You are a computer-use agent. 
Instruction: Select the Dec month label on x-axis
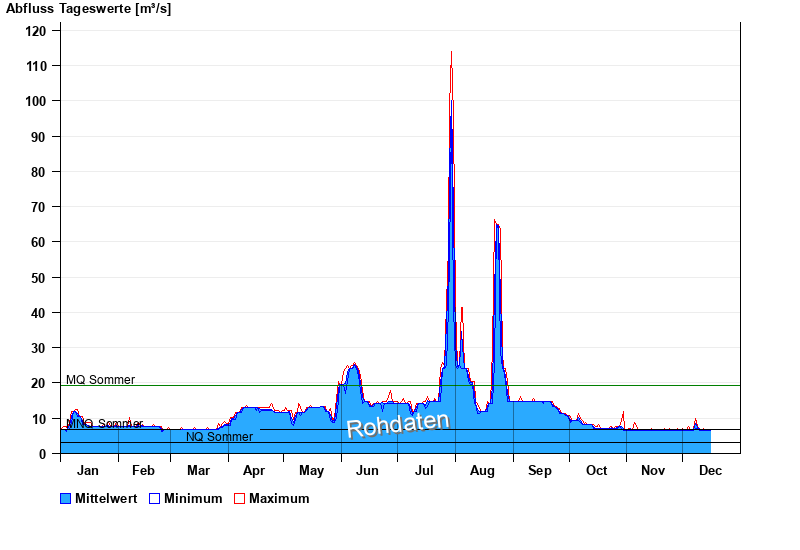click(710, 471)
